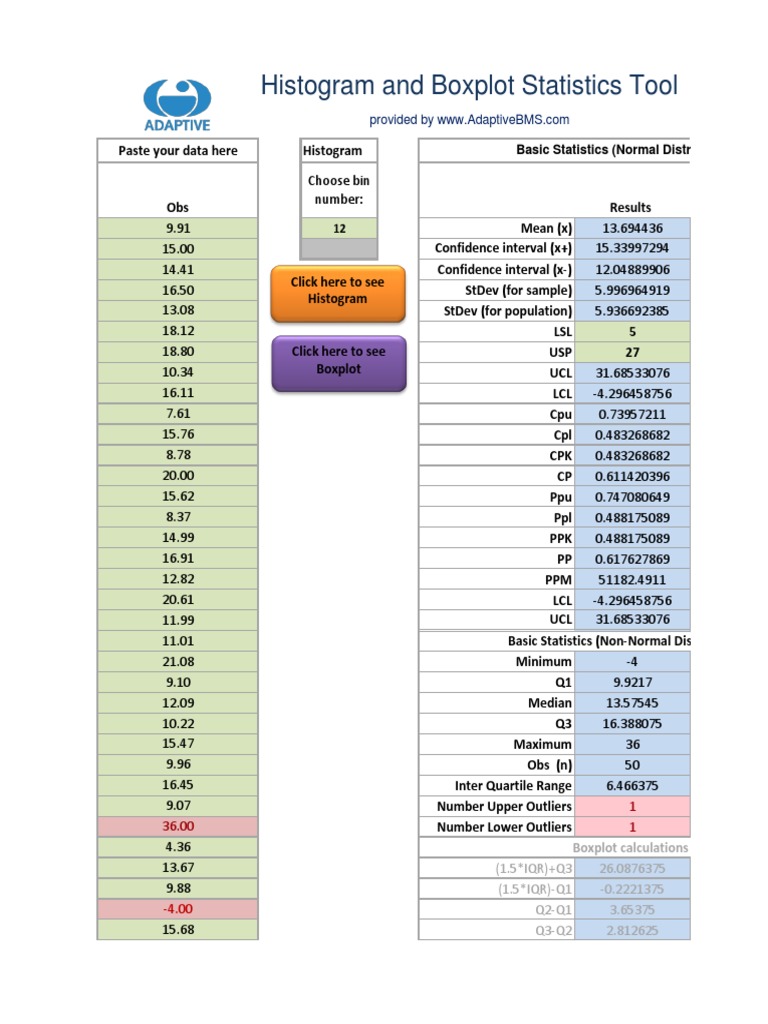Image resolution: width=768 pixels, height=1024 pixels.
Task: Select the Median value 13.57545
Action: (632, 703)
